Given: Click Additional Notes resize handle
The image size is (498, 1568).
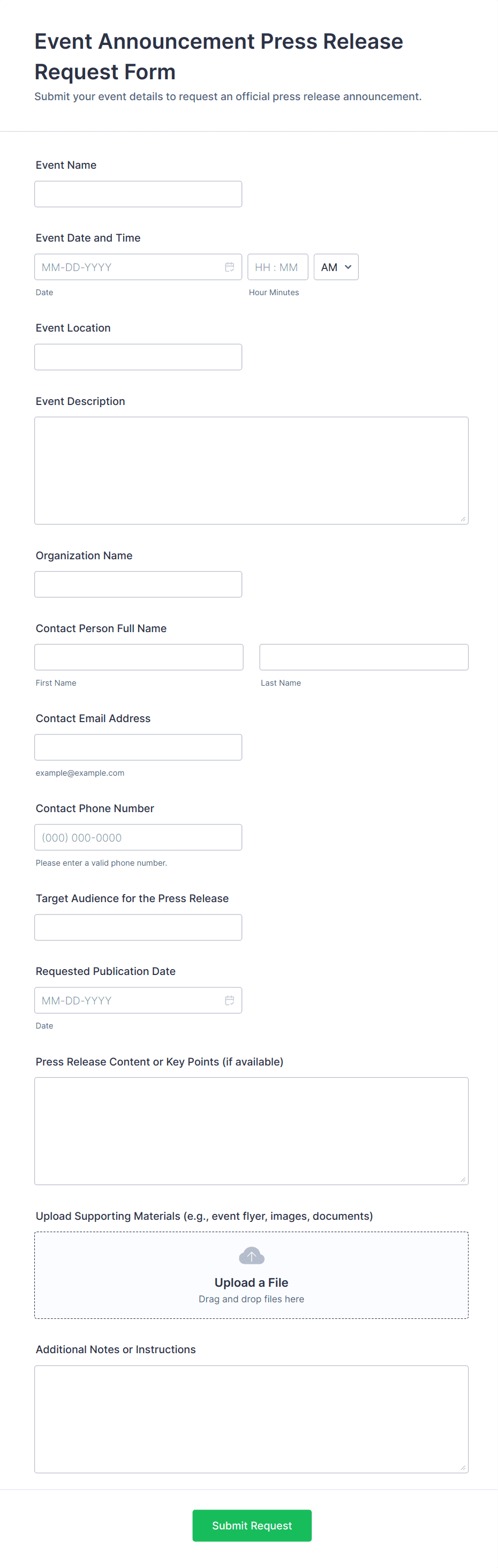Looking at the screenshot, I should pos(463,1468).
